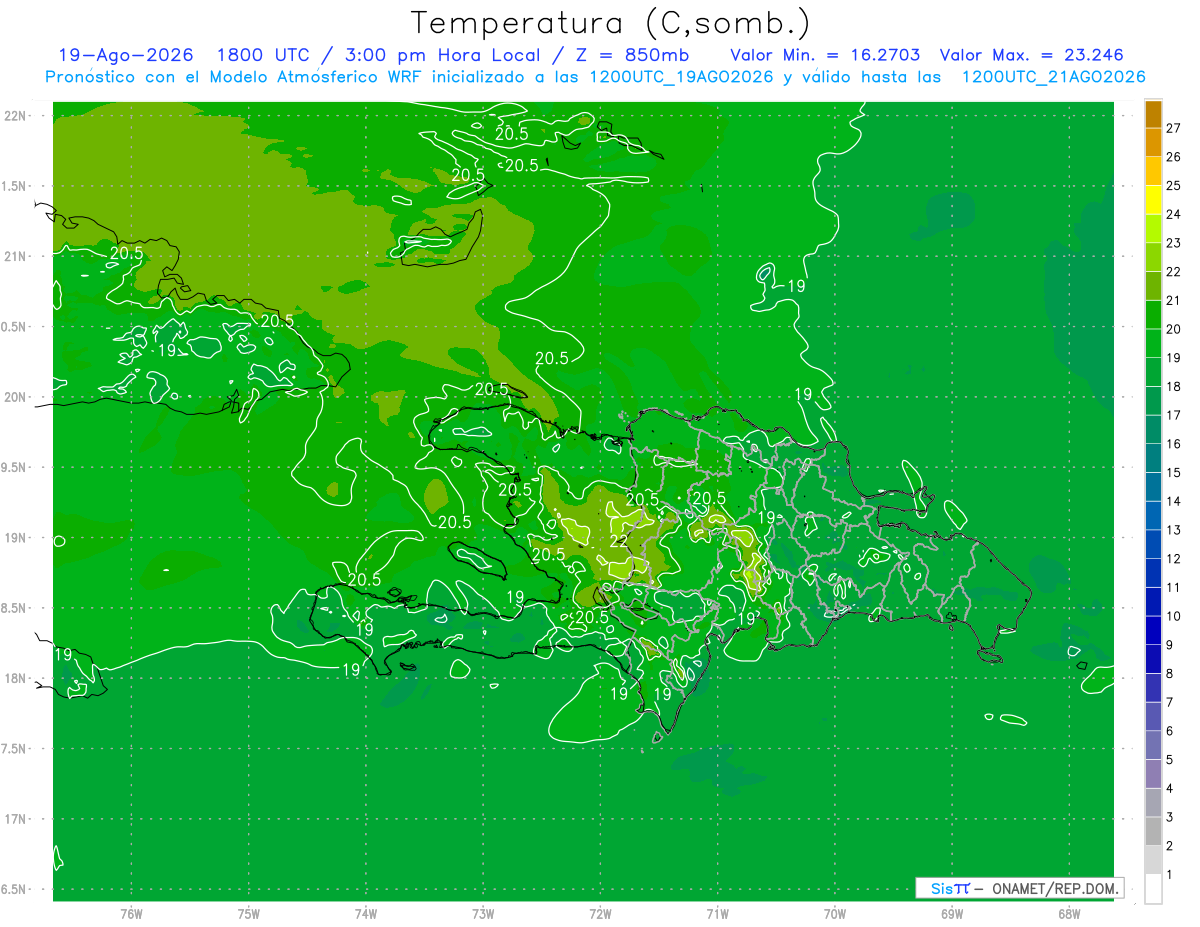Click the "21N" latitude axis label
1200x927 pixels.
coord(14,256)
